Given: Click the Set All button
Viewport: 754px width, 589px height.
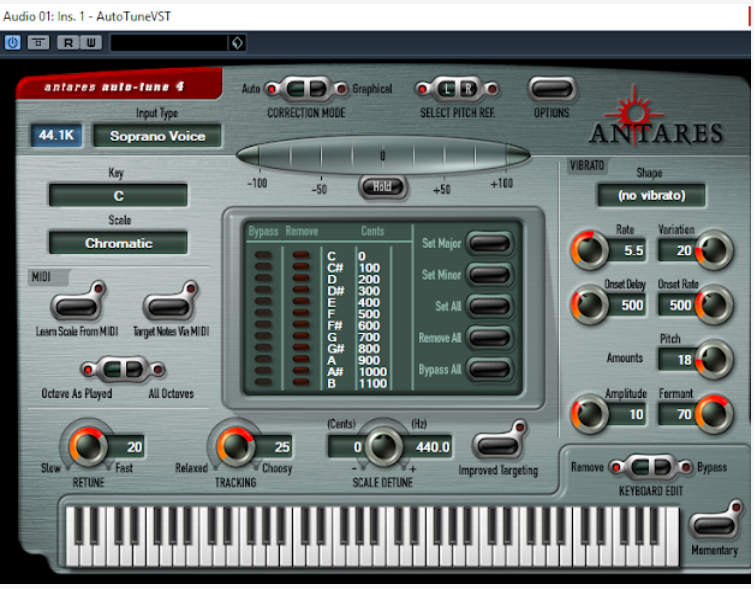Looking at the screenshot, I should coord(490,306).
